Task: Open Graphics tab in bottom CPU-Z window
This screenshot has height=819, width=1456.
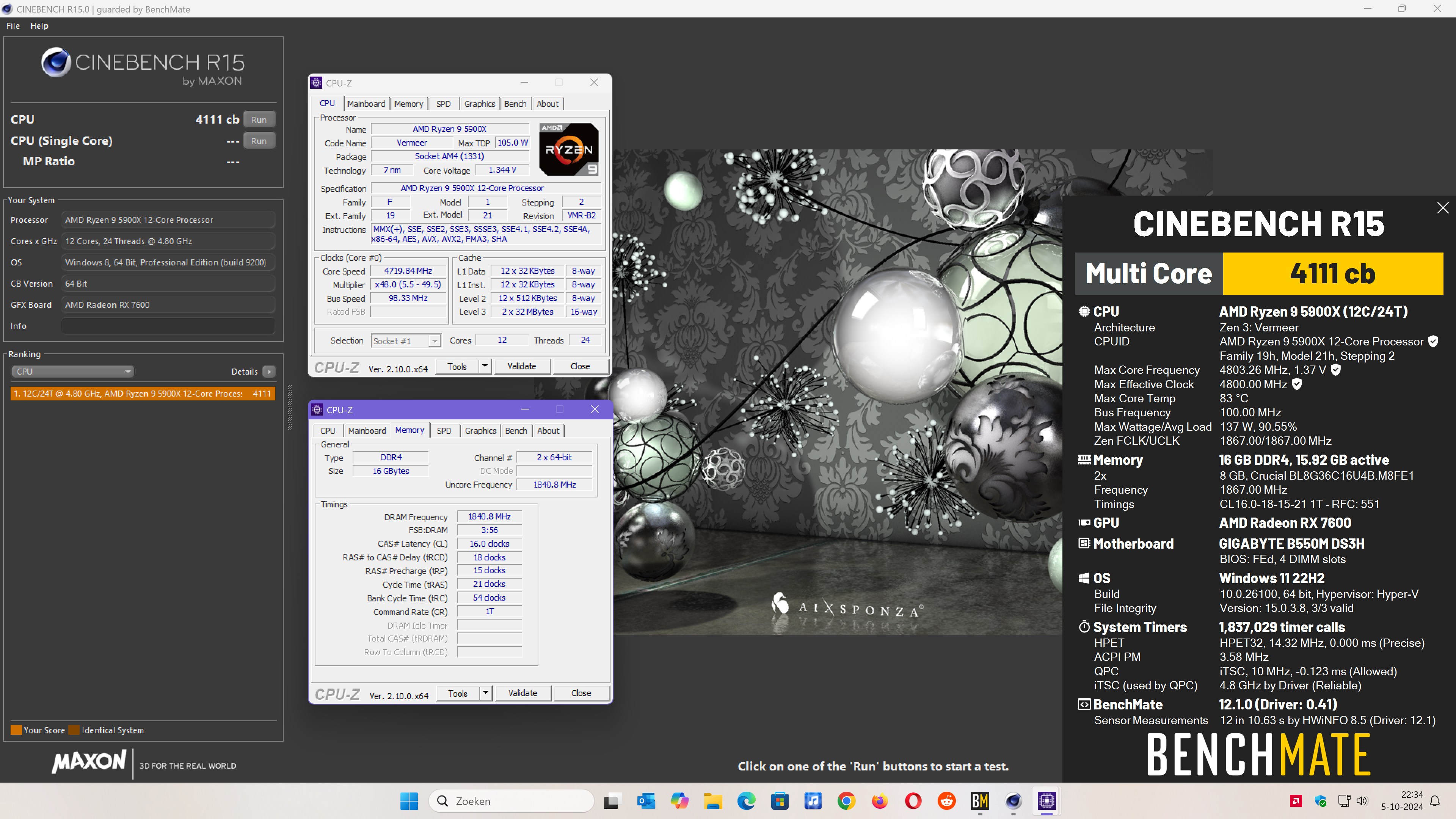Action: (x=480, y=431)
